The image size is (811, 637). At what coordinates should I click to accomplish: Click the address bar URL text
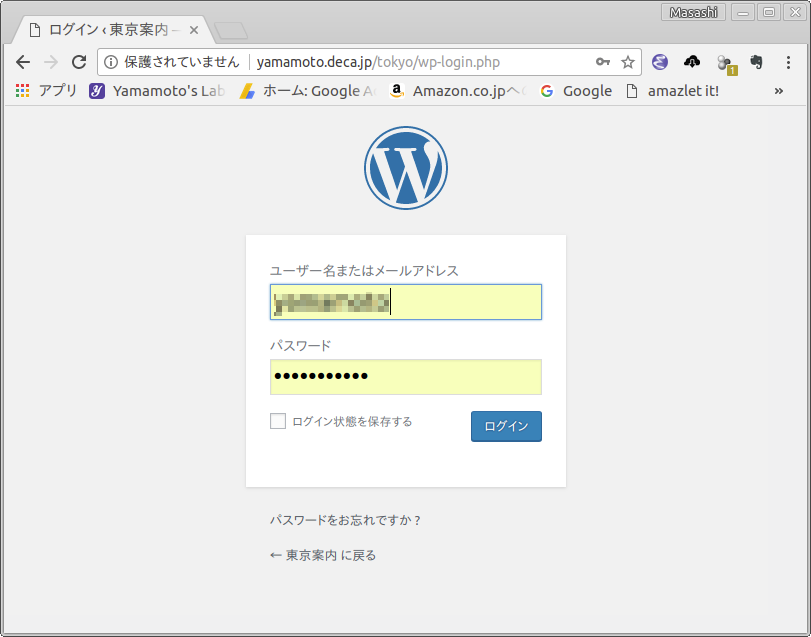378,63
